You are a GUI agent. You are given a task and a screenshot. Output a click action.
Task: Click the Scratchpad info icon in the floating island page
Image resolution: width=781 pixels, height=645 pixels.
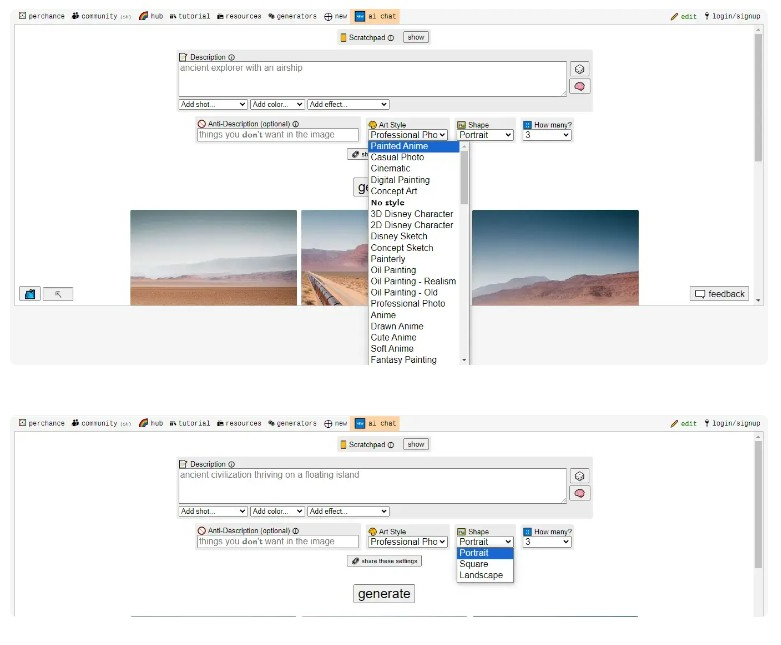tap(391, 445)
